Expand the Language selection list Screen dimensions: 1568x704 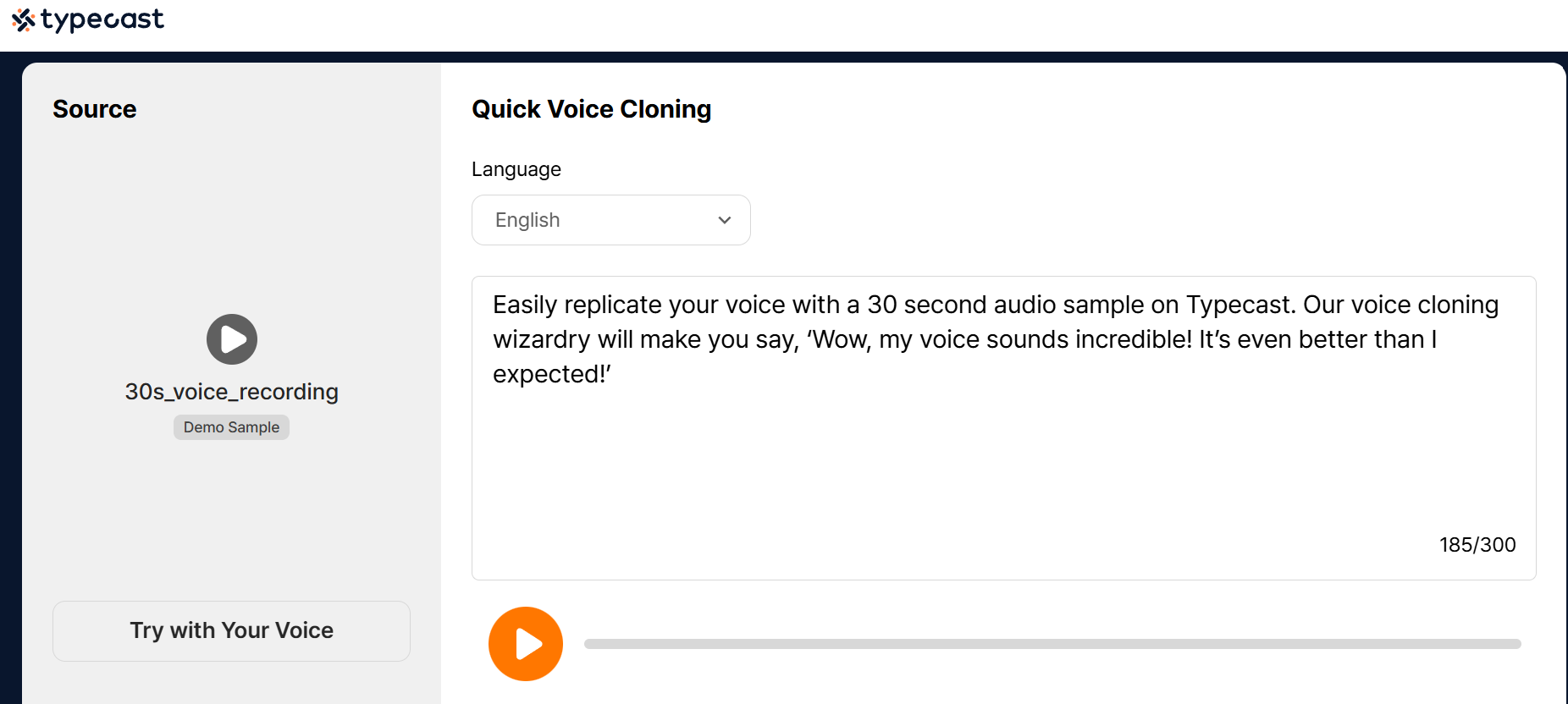point(610,220)
